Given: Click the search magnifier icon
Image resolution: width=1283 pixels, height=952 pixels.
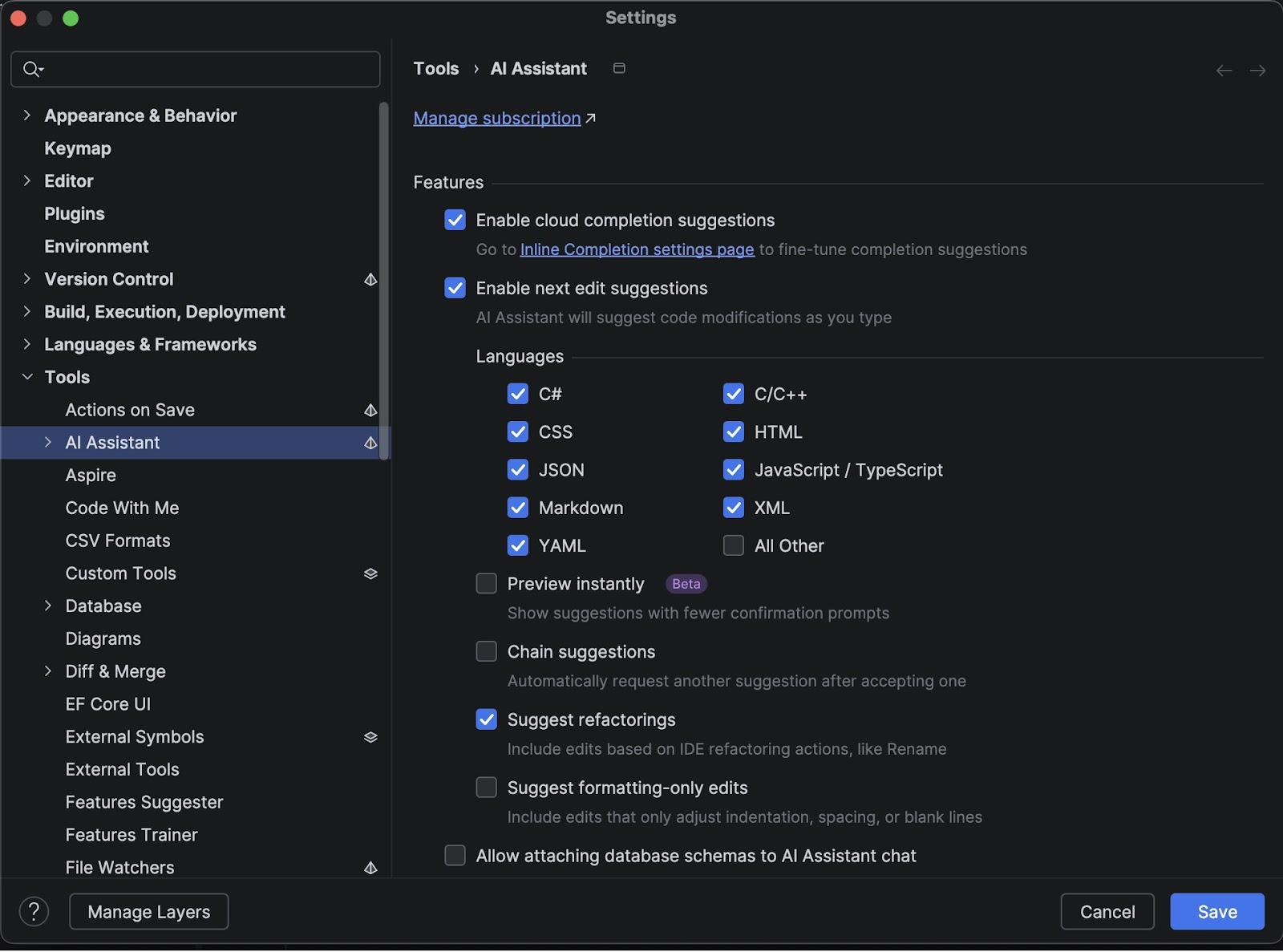Looking at the screenshot, I should (31, 70).
